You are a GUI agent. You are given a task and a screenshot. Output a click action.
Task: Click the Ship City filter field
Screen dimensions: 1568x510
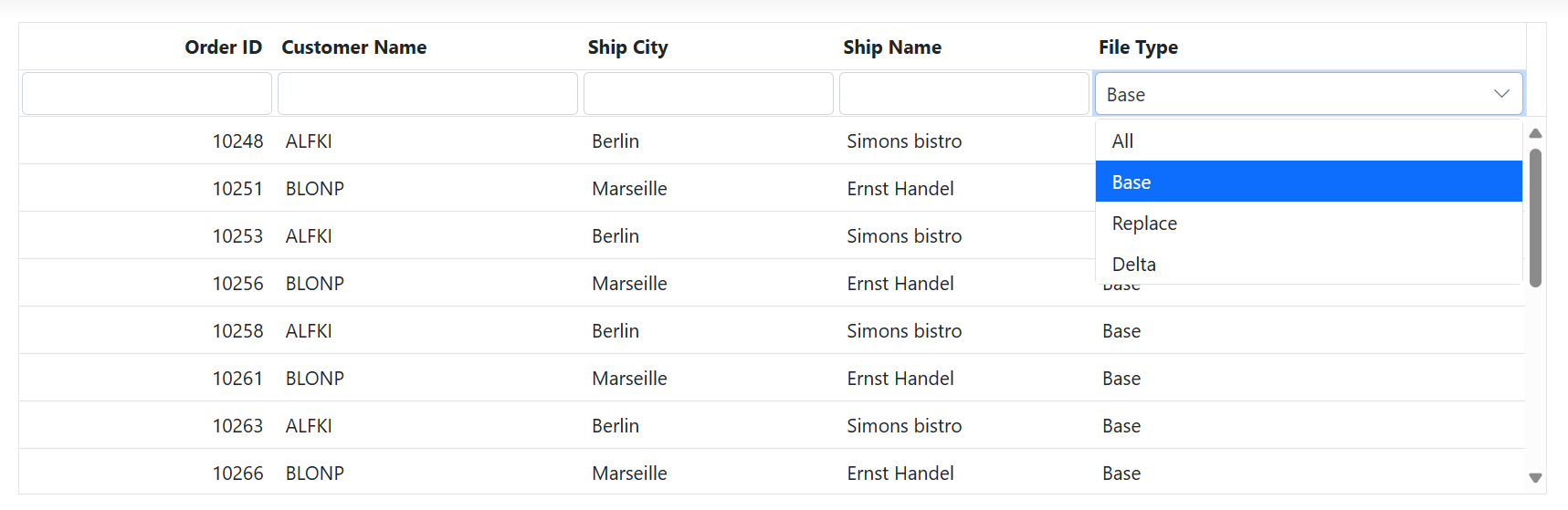709,94
